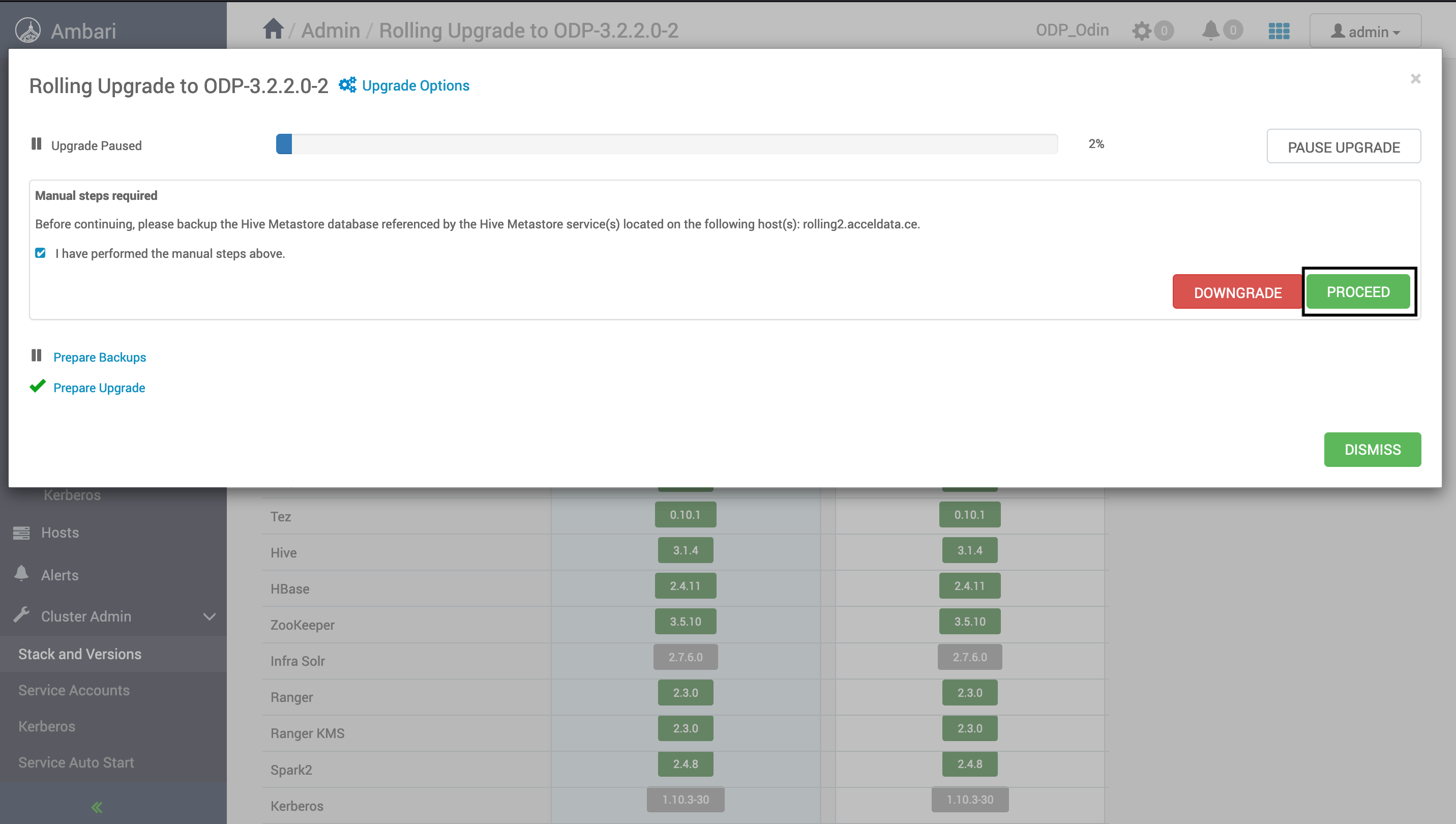The width and height of the screenshot is (1456, 824).
Task: Click the Ambari logo icon
Action: [x=28, y=30]
